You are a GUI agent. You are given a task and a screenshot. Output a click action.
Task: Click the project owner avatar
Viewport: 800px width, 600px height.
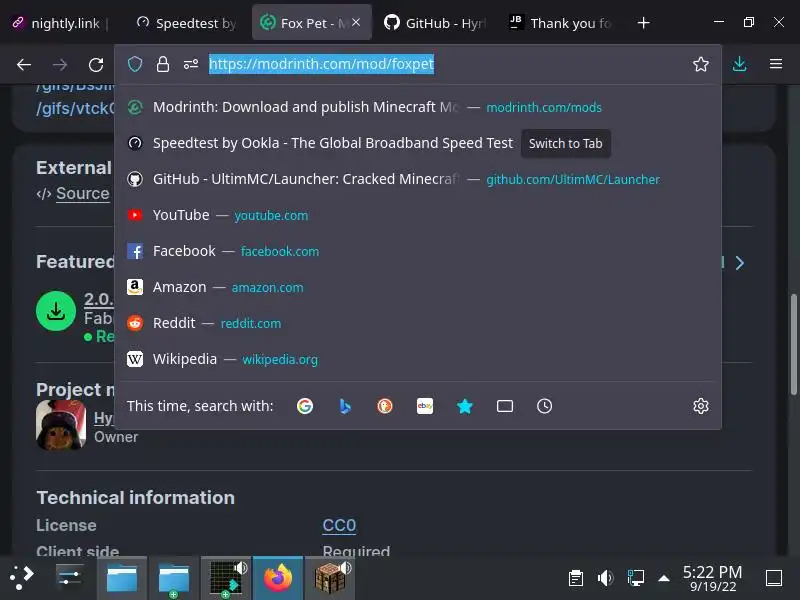pos(61,425)
